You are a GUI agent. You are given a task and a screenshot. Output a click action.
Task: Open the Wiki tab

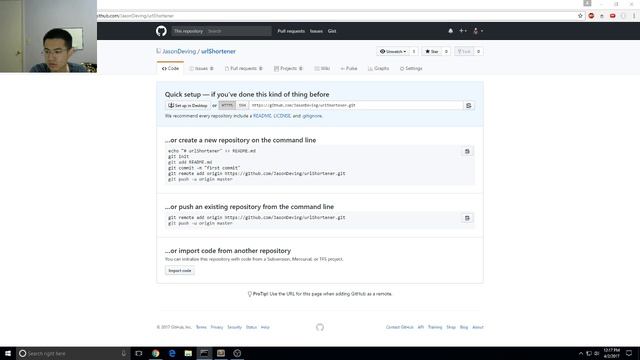click(322, 69)
